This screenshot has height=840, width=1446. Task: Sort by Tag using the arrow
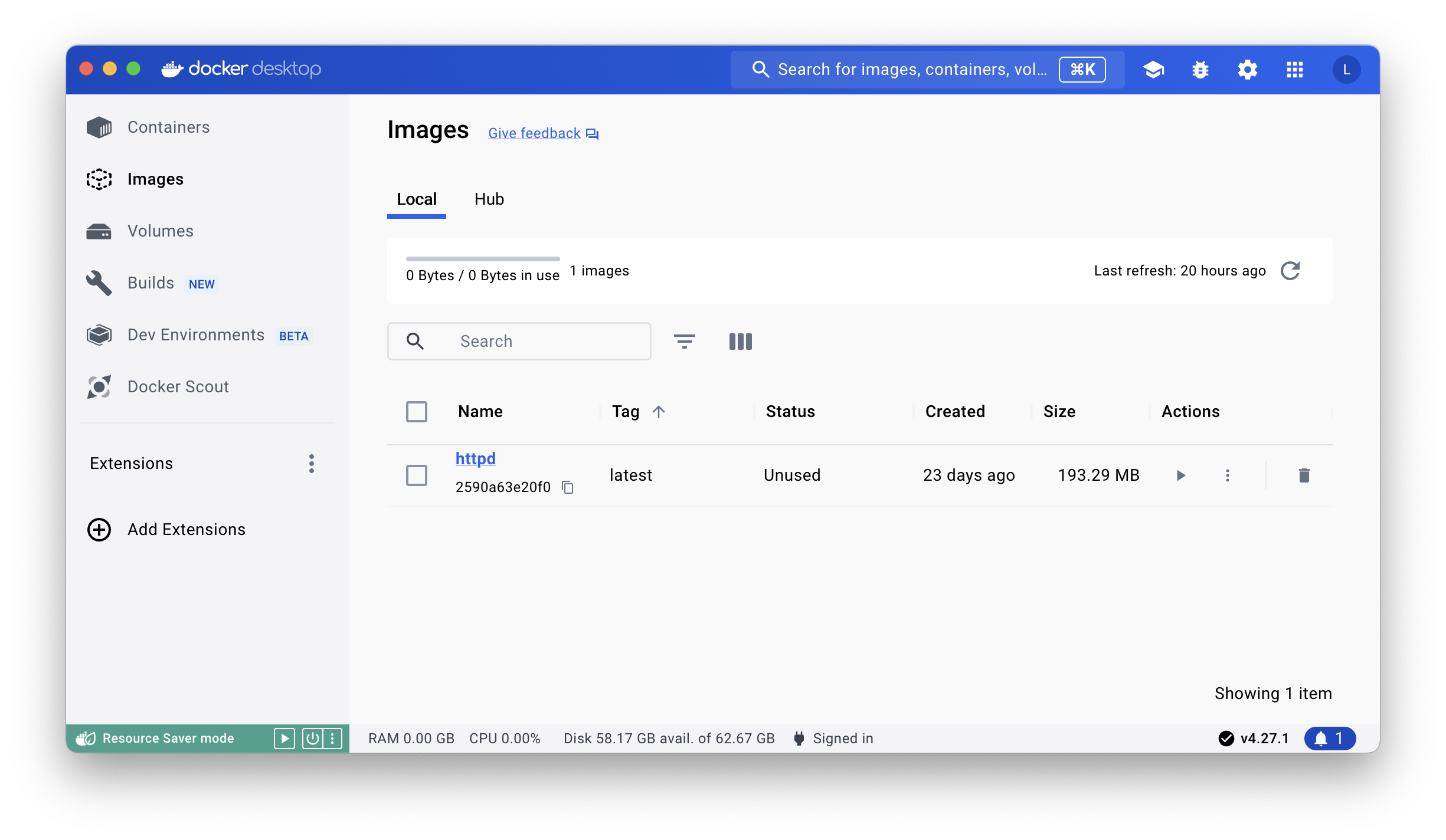click(x=659, y=412)
